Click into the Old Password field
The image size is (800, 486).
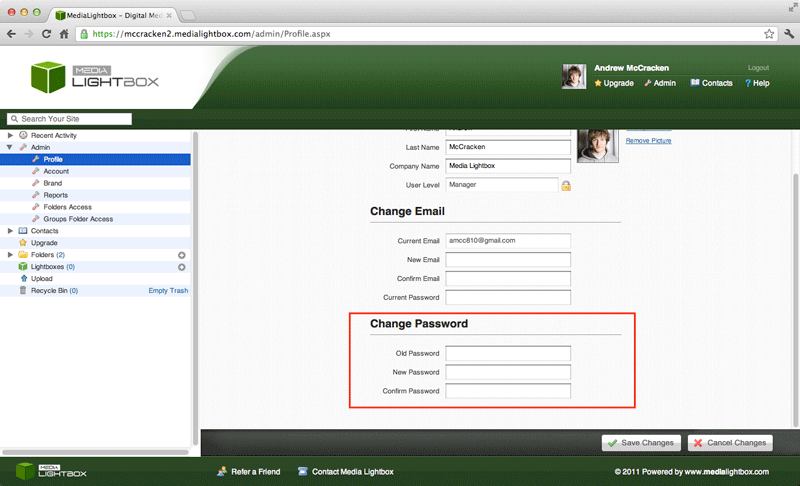(508, 353)
